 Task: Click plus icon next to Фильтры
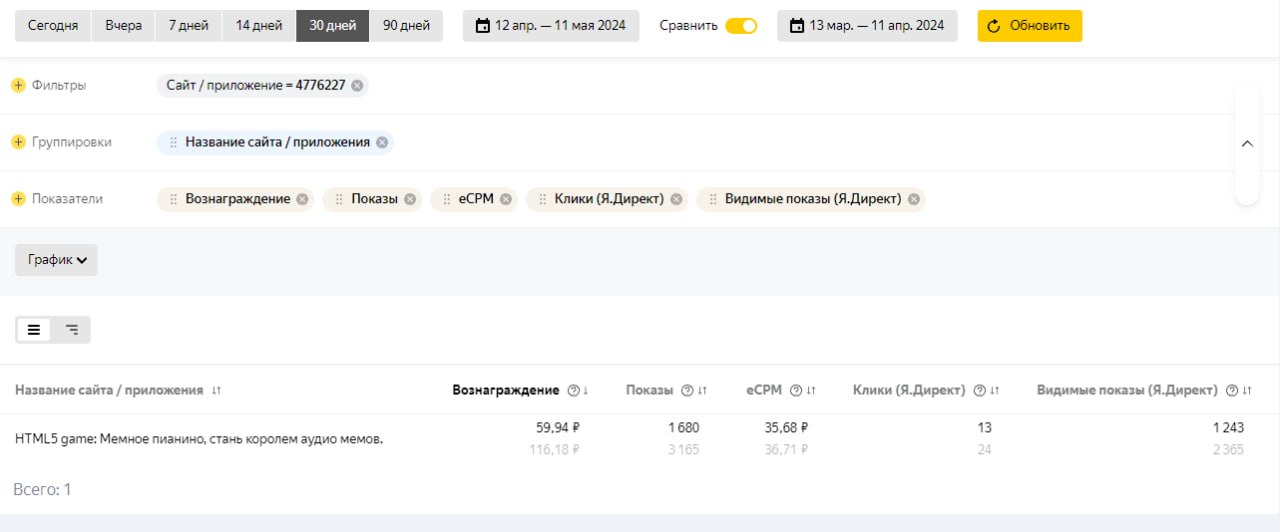18,85
